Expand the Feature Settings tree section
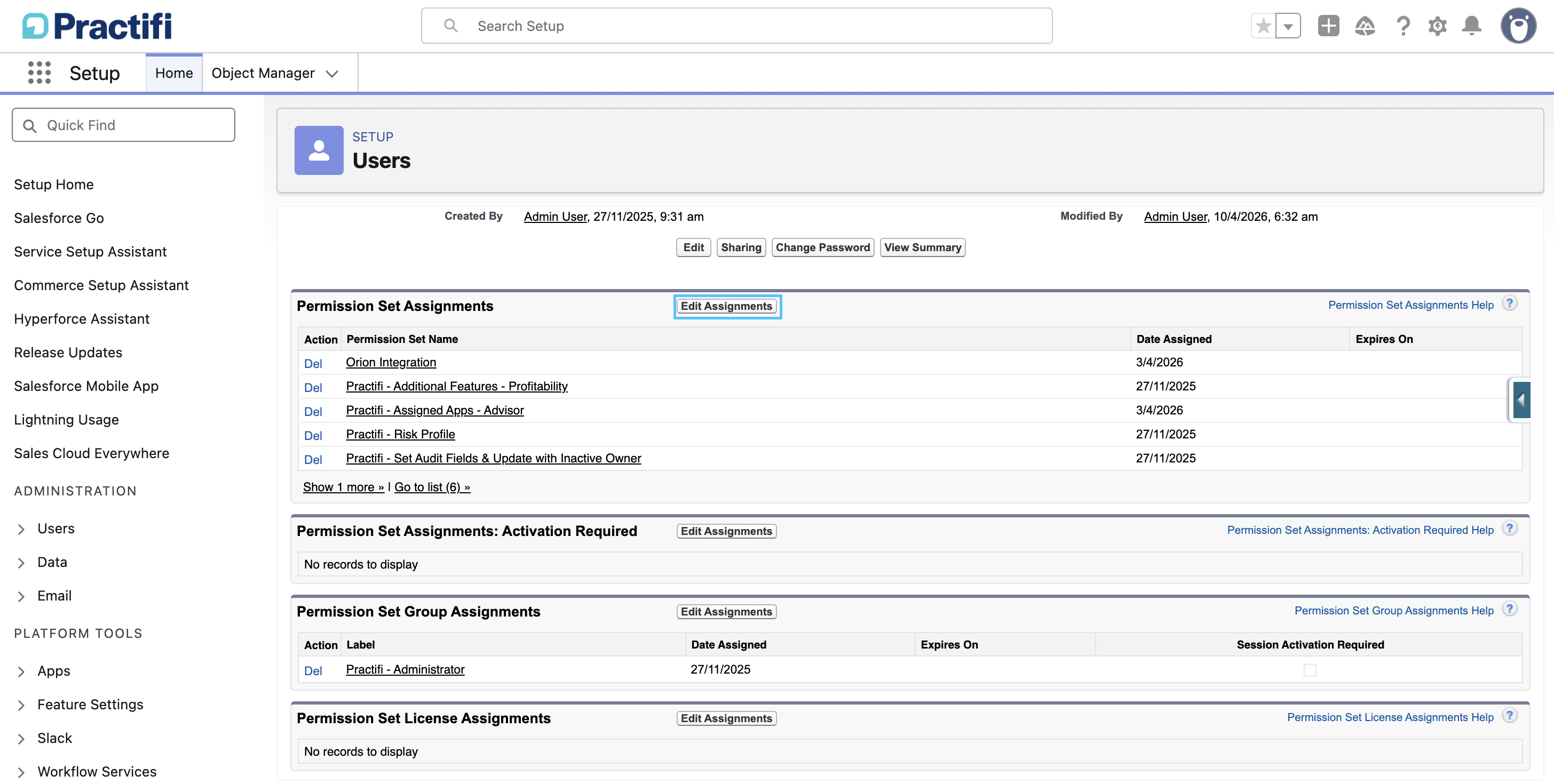Screen dimensions: 1554x784 pyautogui.click(x=21, y=705)
